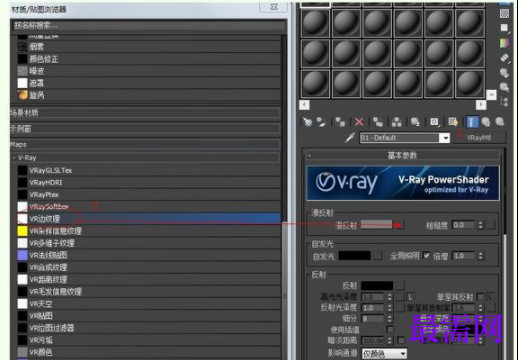Click the Go to Parent icon

click(x=486, y=122)
